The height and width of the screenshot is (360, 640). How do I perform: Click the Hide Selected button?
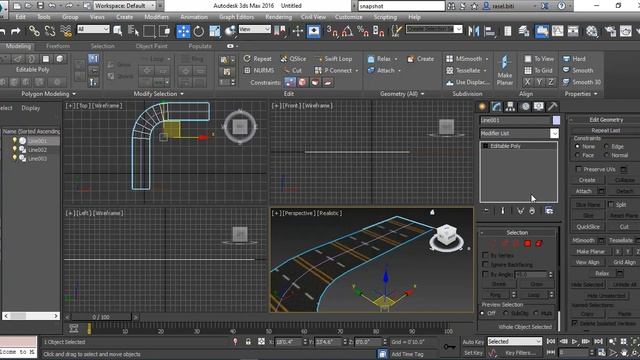tap(587, 284)
